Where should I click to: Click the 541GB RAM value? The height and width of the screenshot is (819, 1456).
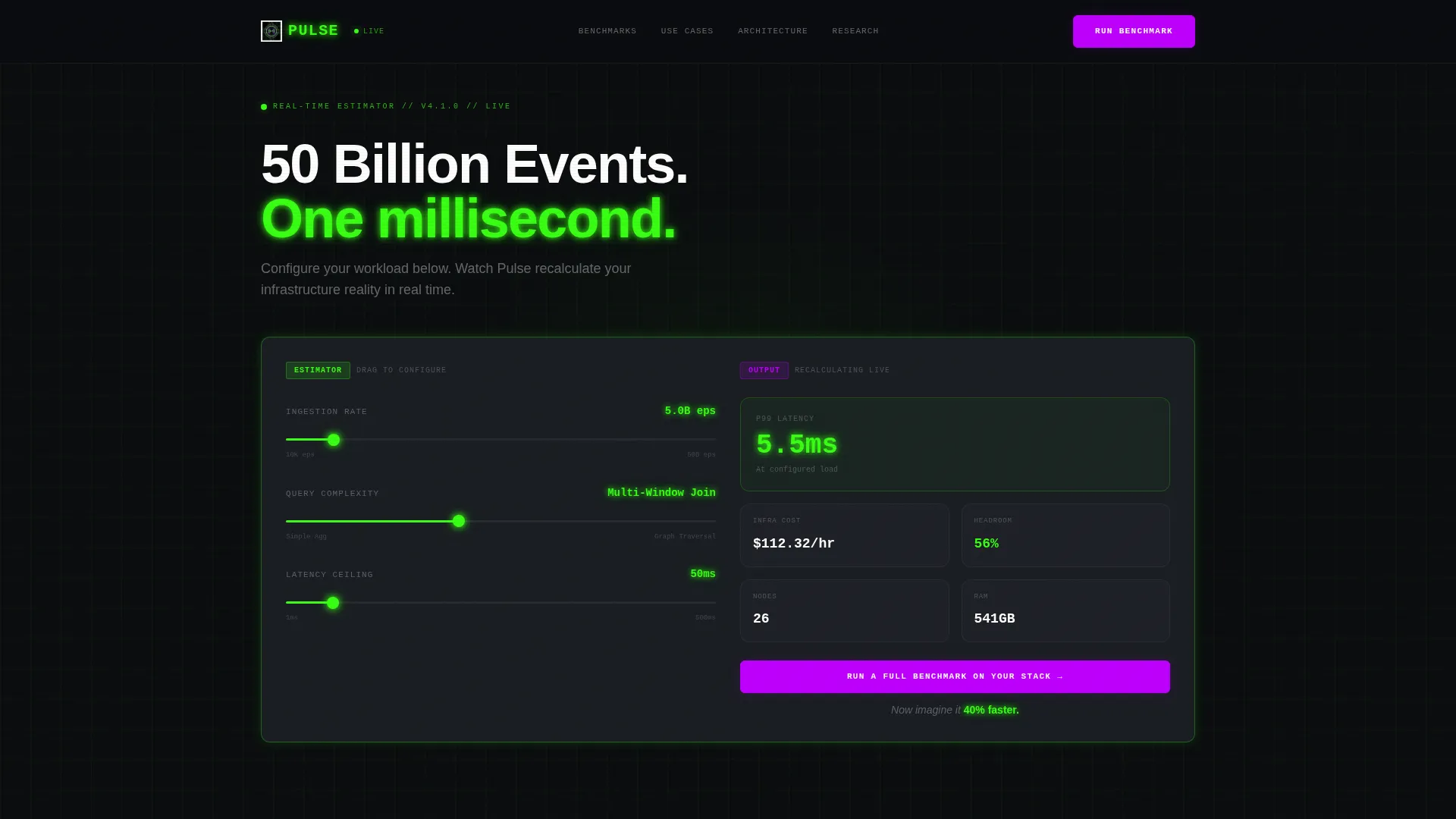click(x=994, y=619)
